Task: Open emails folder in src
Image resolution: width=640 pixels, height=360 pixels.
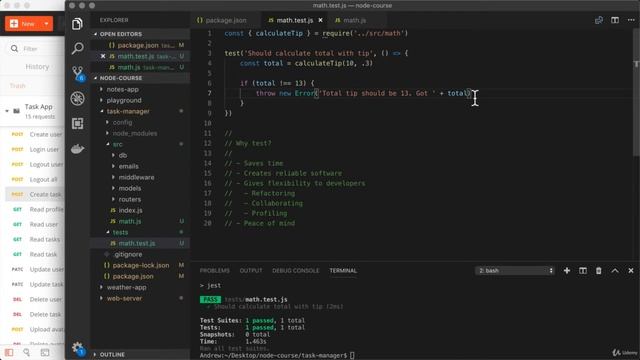Action: click(x=128, y=166)
